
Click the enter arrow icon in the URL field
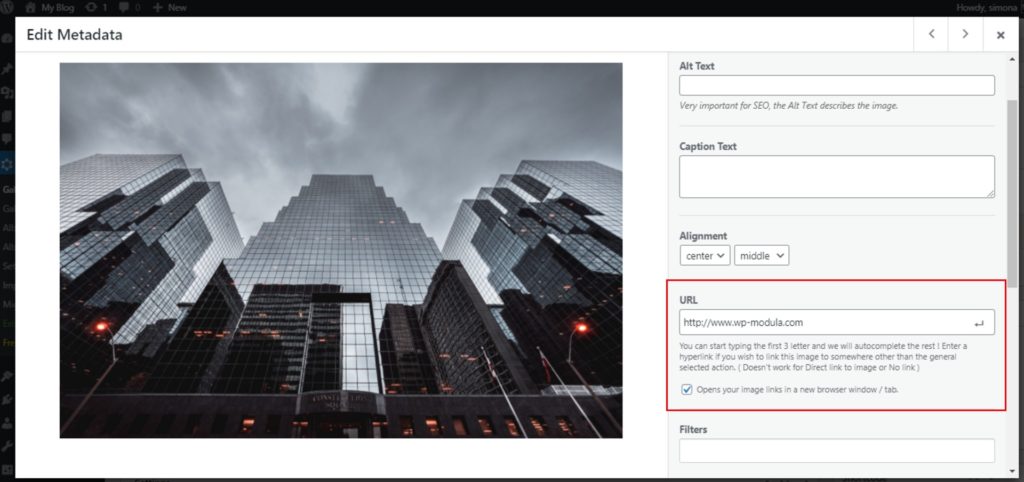(978, 323)
